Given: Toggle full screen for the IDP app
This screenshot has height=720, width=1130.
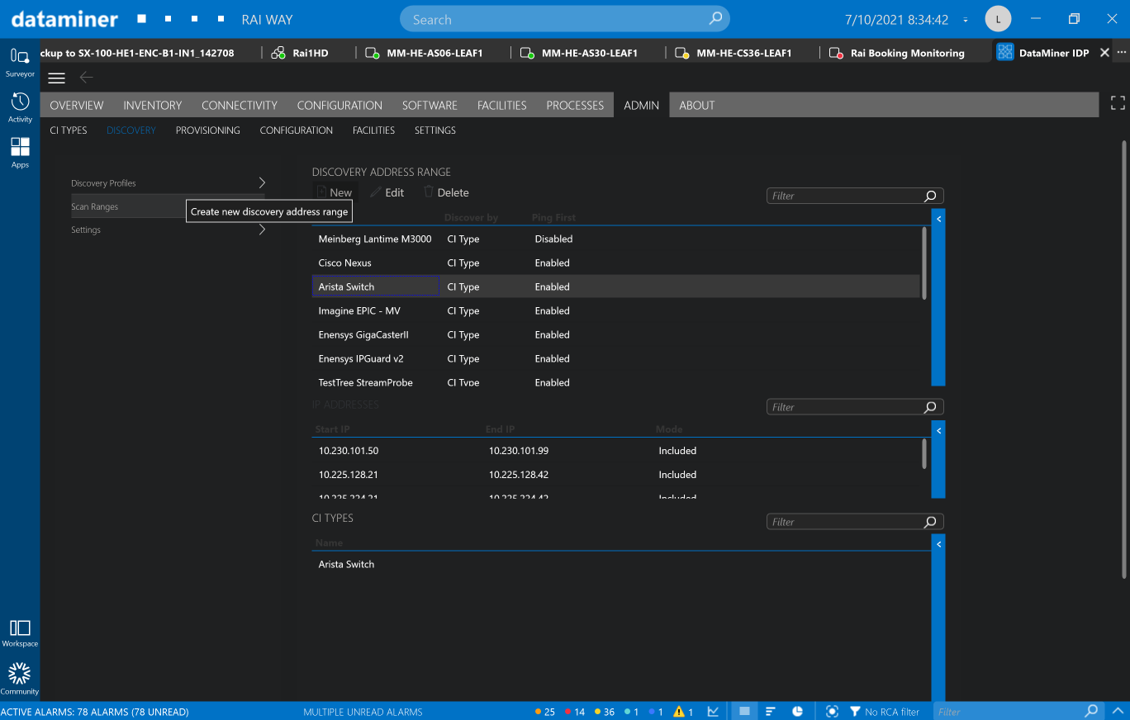Looking at the screenshot, I should [1117, 104].
